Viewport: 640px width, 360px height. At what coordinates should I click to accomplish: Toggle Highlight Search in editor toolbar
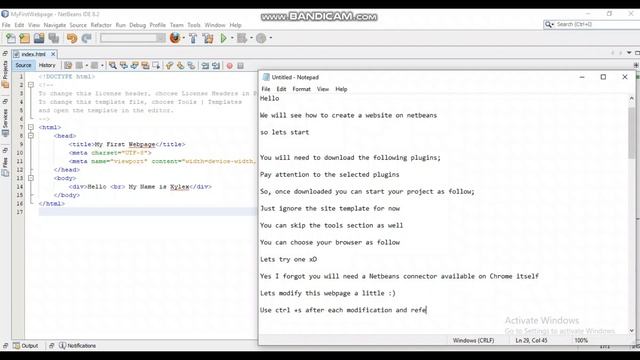click(145, 65)
